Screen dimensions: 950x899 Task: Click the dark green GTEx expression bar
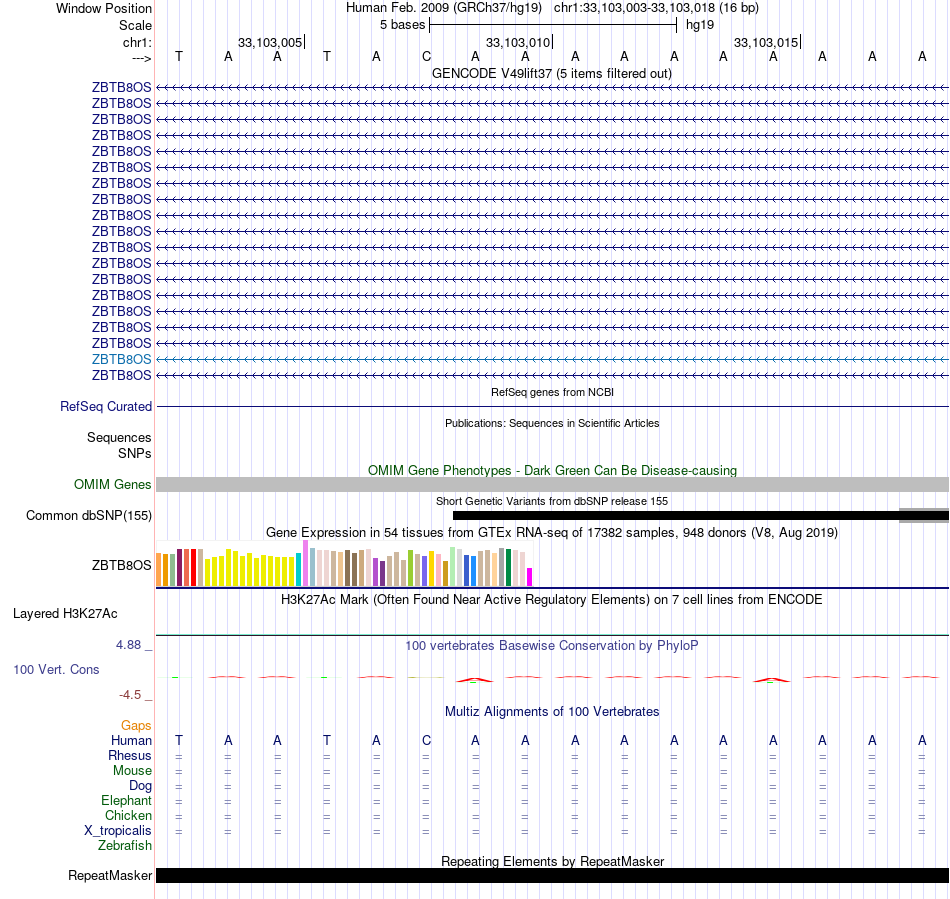[508, 568]
